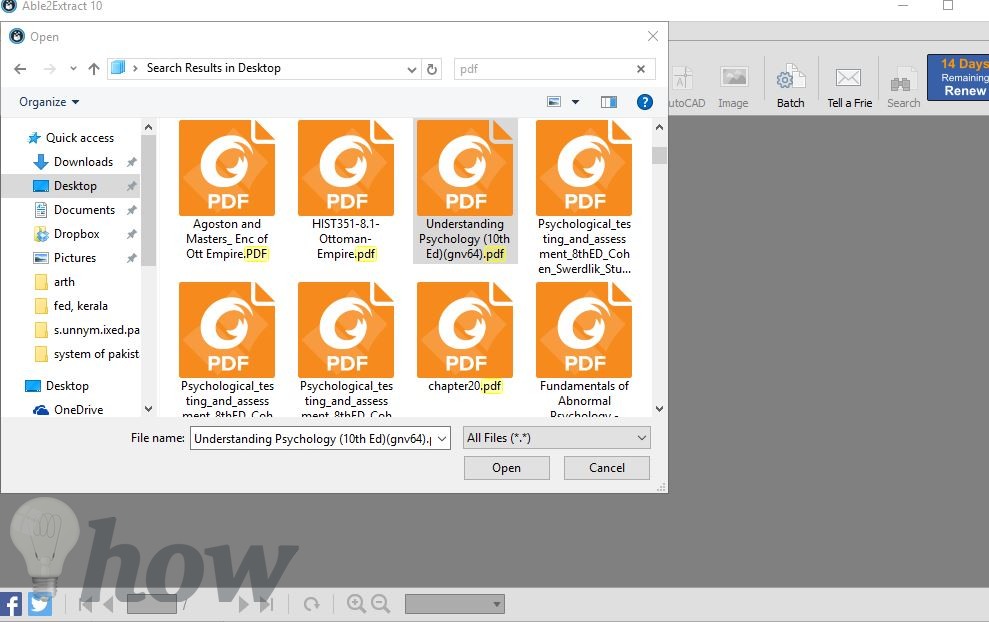989x622 pixels.
Task: Click the Open button
Action: (506, 467)
